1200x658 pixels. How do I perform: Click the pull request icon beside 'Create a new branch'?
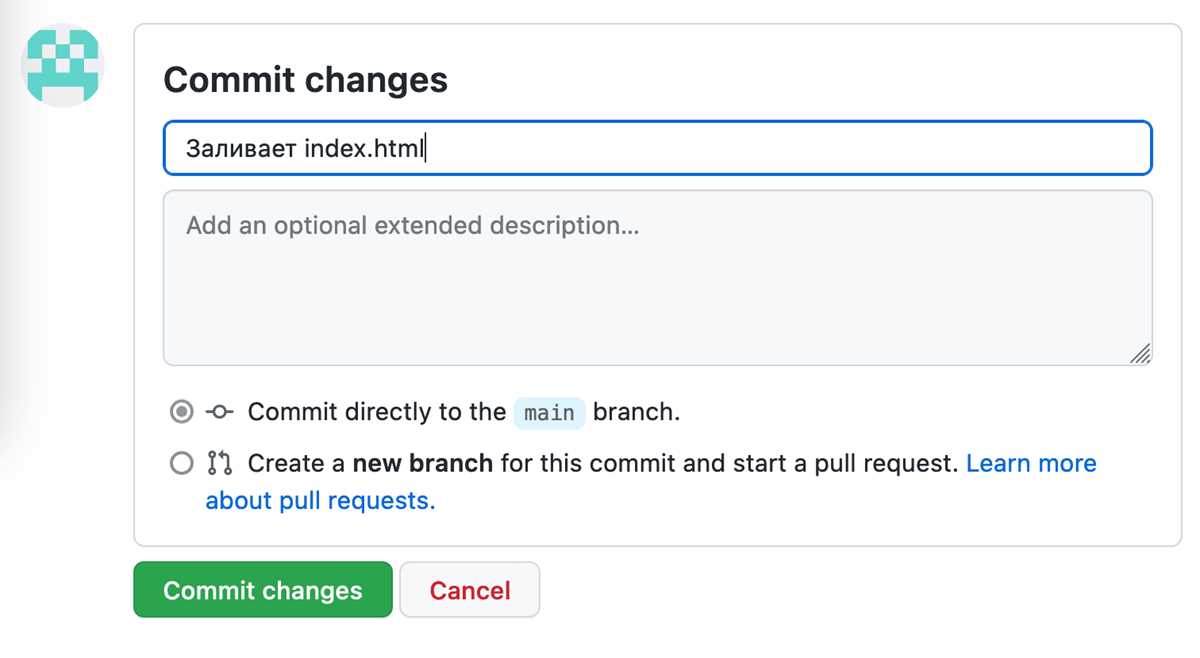click(220, 463)
